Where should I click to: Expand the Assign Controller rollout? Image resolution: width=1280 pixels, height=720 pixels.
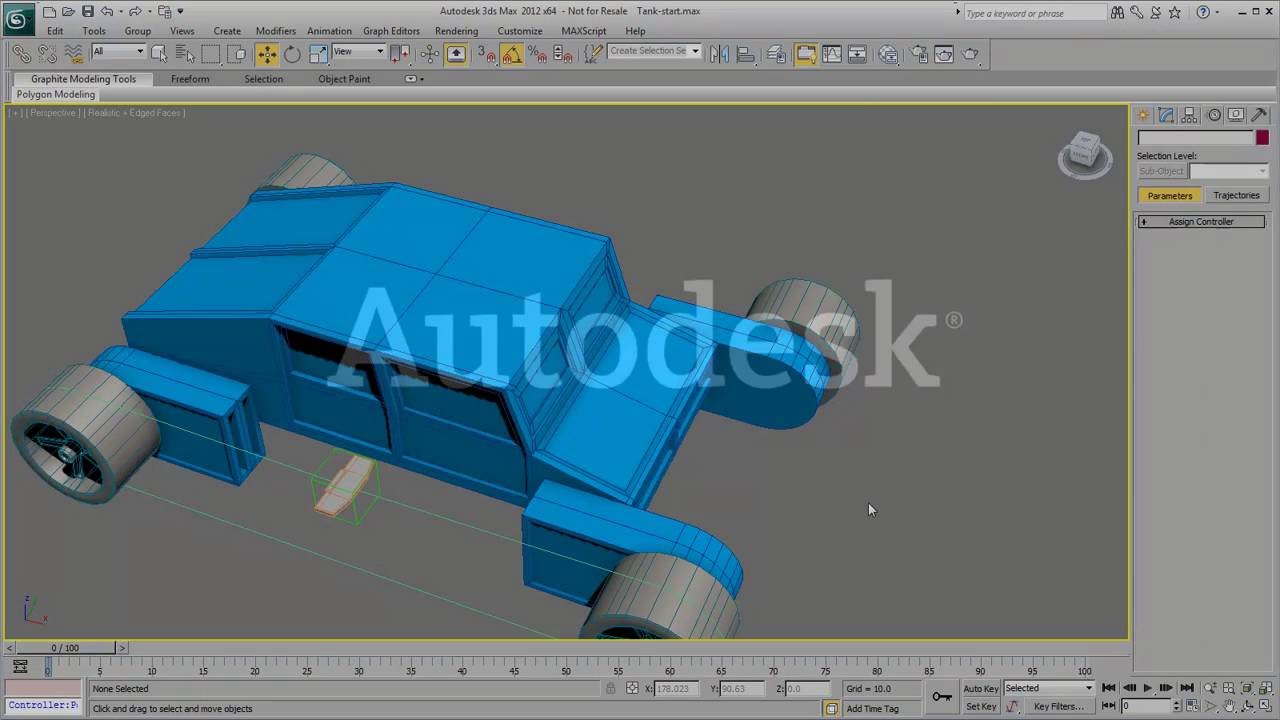coord(1201,222)
